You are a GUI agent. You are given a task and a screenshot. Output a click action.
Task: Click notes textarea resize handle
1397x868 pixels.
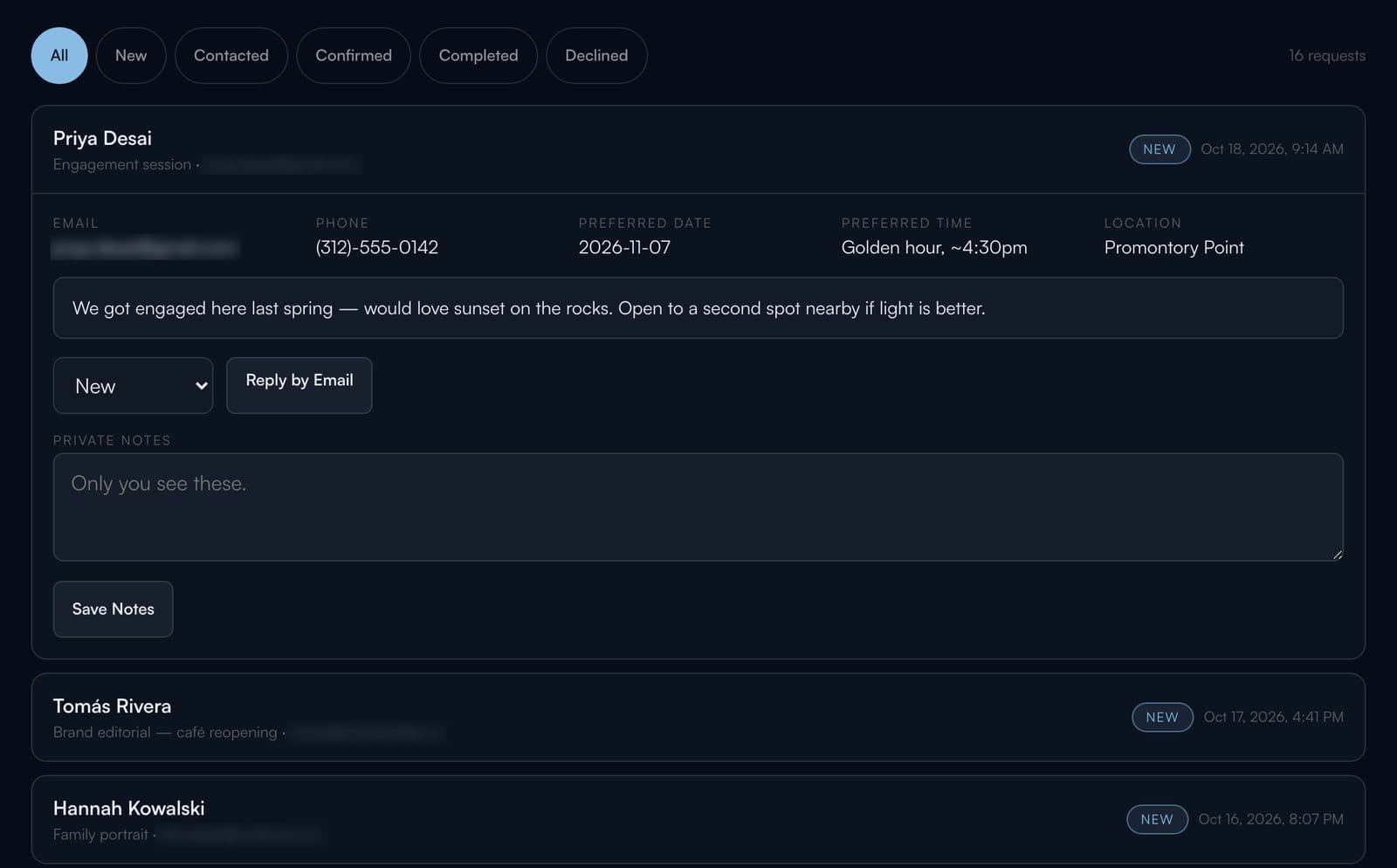tap(1337, 555)
